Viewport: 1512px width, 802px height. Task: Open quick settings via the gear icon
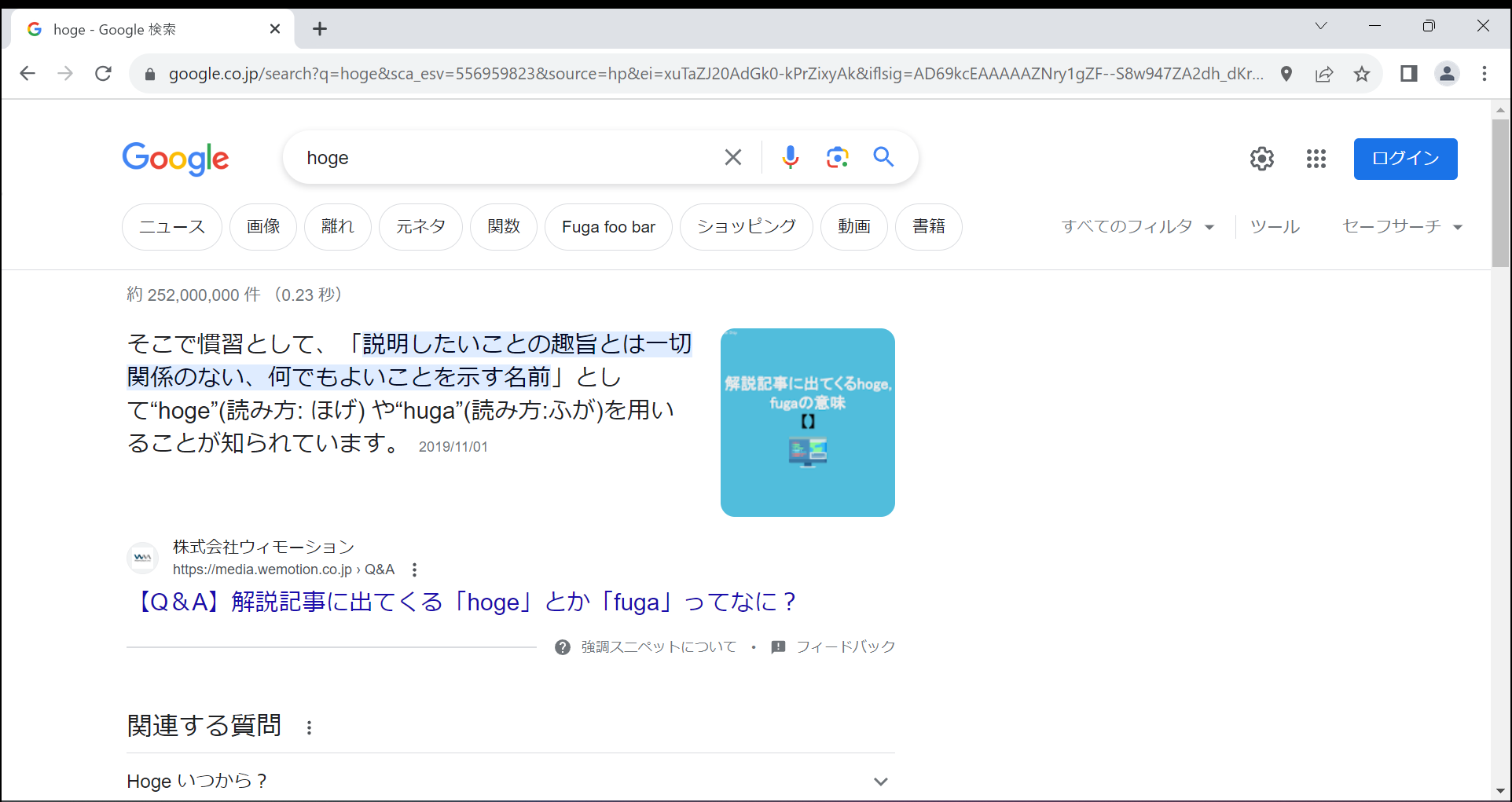1261,159
